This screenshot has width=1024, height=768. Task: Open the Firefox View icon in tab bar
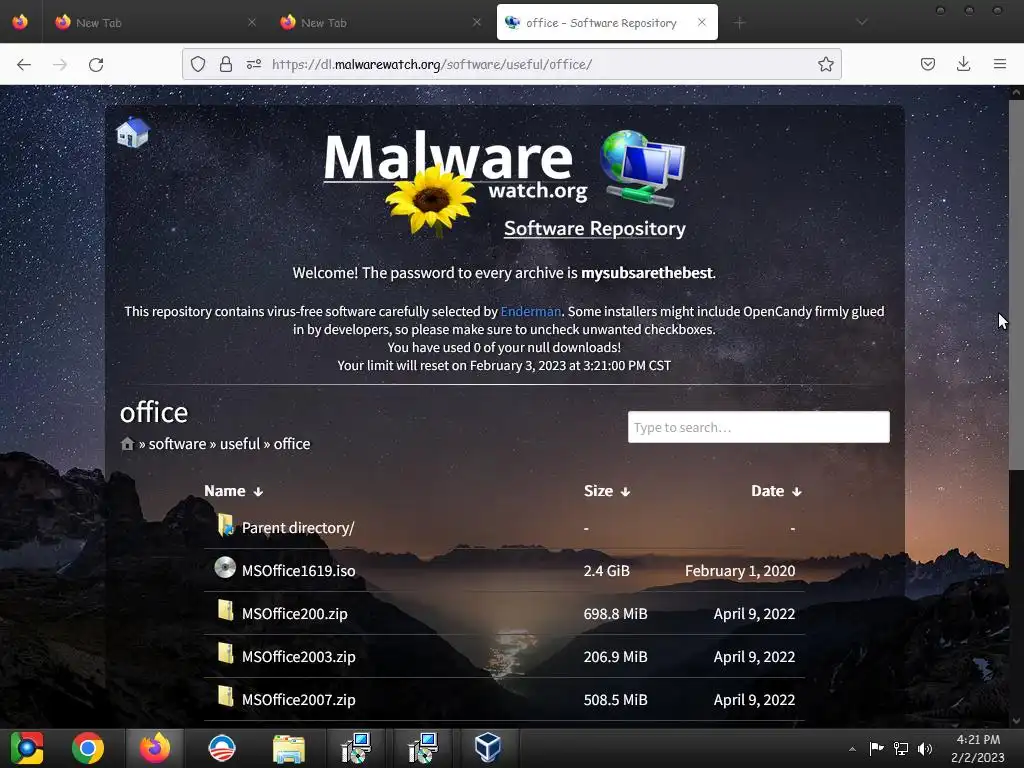click(x=20, y=22)
